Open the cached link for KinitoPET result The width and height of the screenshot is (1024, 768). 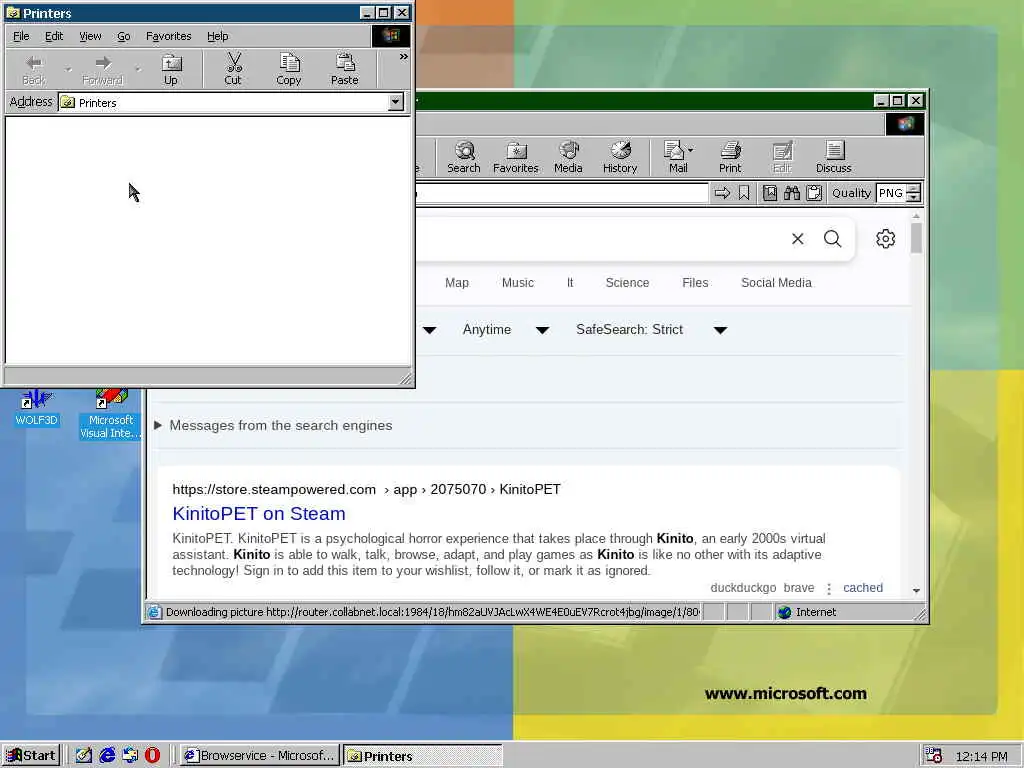[863, 588]
